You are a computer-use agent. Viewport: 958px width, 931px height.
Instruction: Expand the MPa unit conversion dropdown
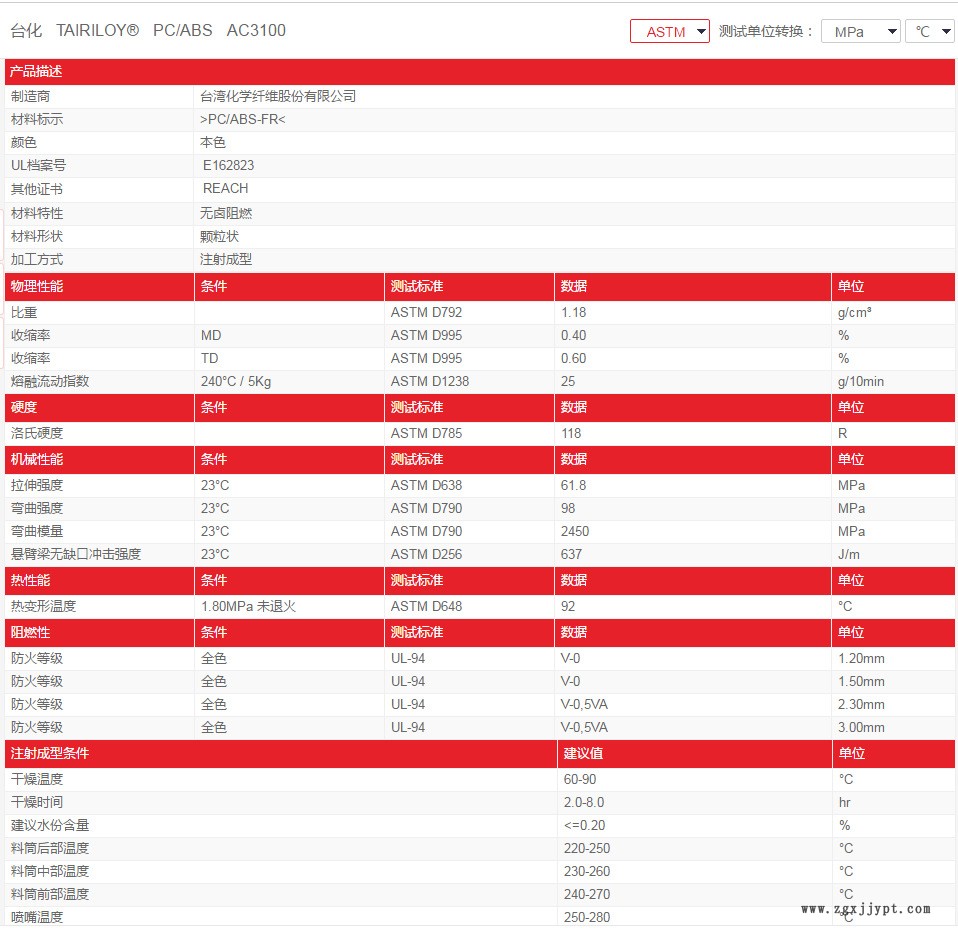[860, 31]
